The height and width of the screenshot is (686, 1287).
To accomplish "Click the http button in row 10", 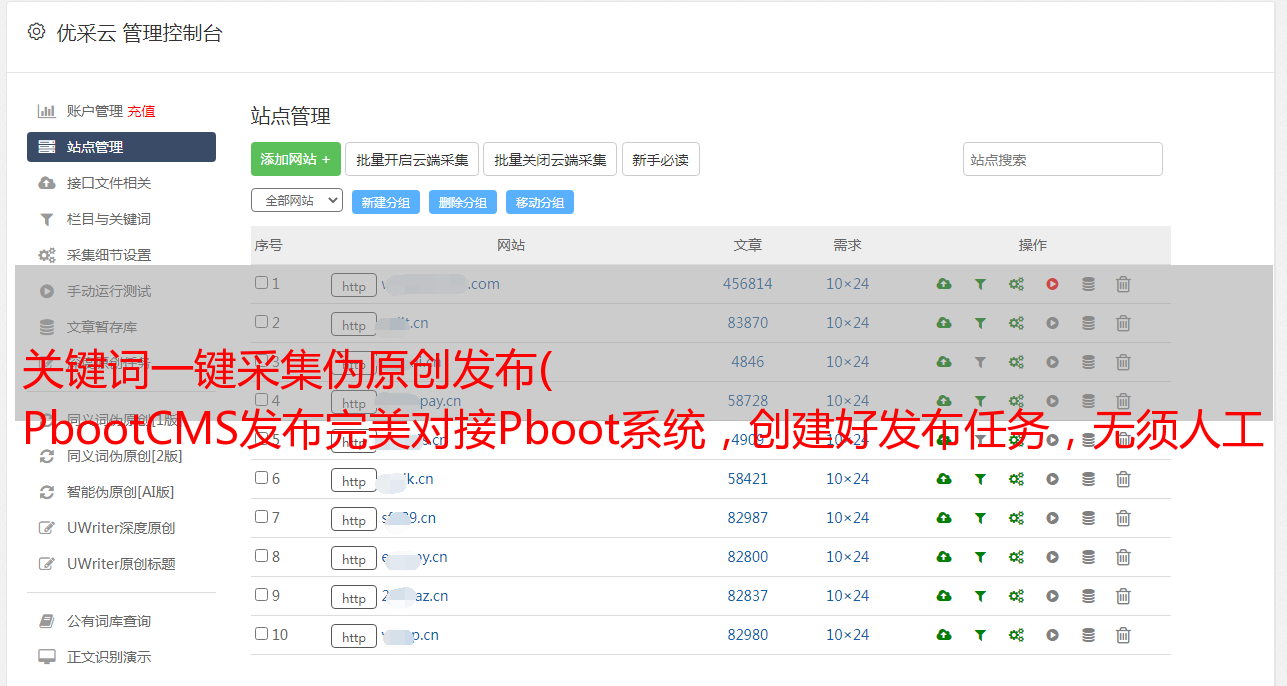I will (x=354, y=636).
